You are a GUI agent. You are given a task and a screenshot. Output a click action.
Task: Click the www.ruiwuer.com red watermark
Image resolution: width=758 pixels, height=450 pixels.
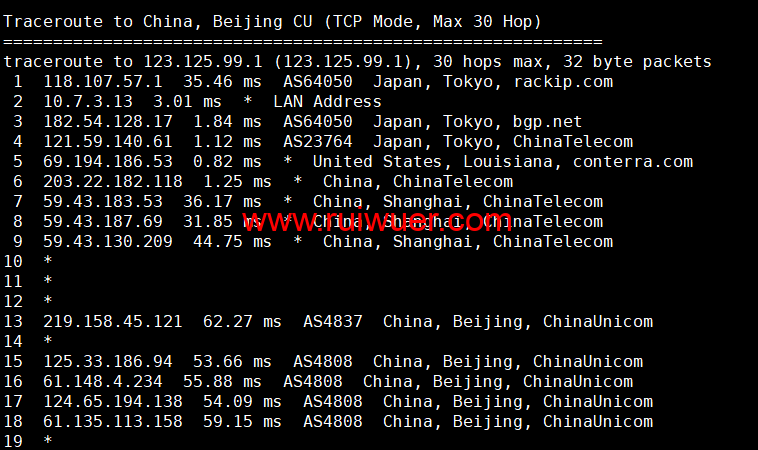click(377, 221)
